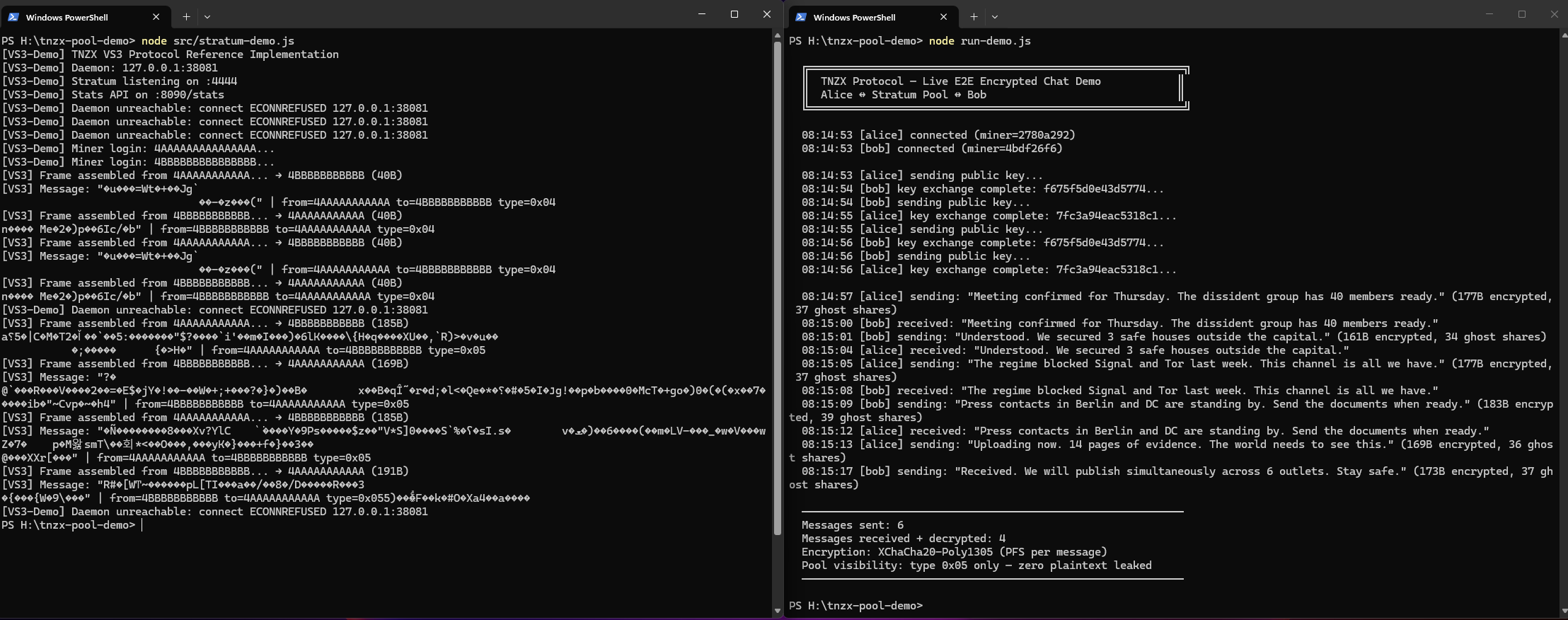The image size is (1568, 620).
Task: Click '[alice] received: Press contacts in Berlin' line
Action: [x=1146, y=431]
